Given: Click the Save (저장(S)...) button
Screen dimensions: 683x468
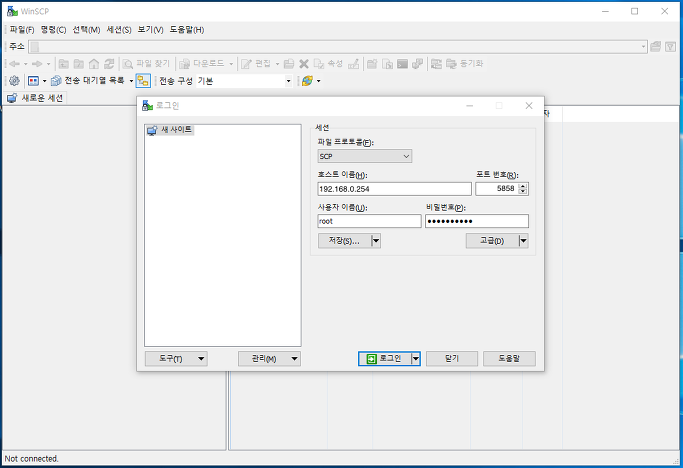Looking at the screenshot, I should coord(345,241).
